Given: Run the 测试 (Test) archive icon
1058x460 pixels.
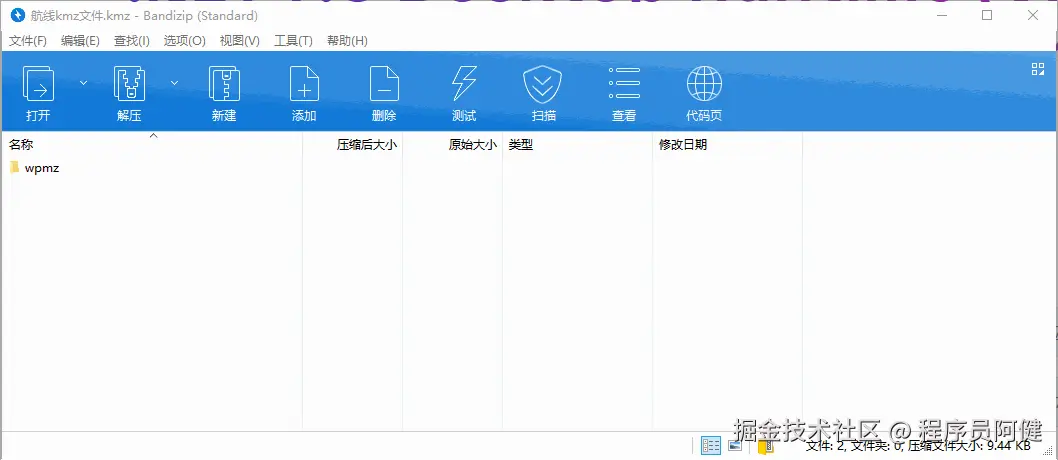Looking at the screenshot, I should (x=464, y=84).
